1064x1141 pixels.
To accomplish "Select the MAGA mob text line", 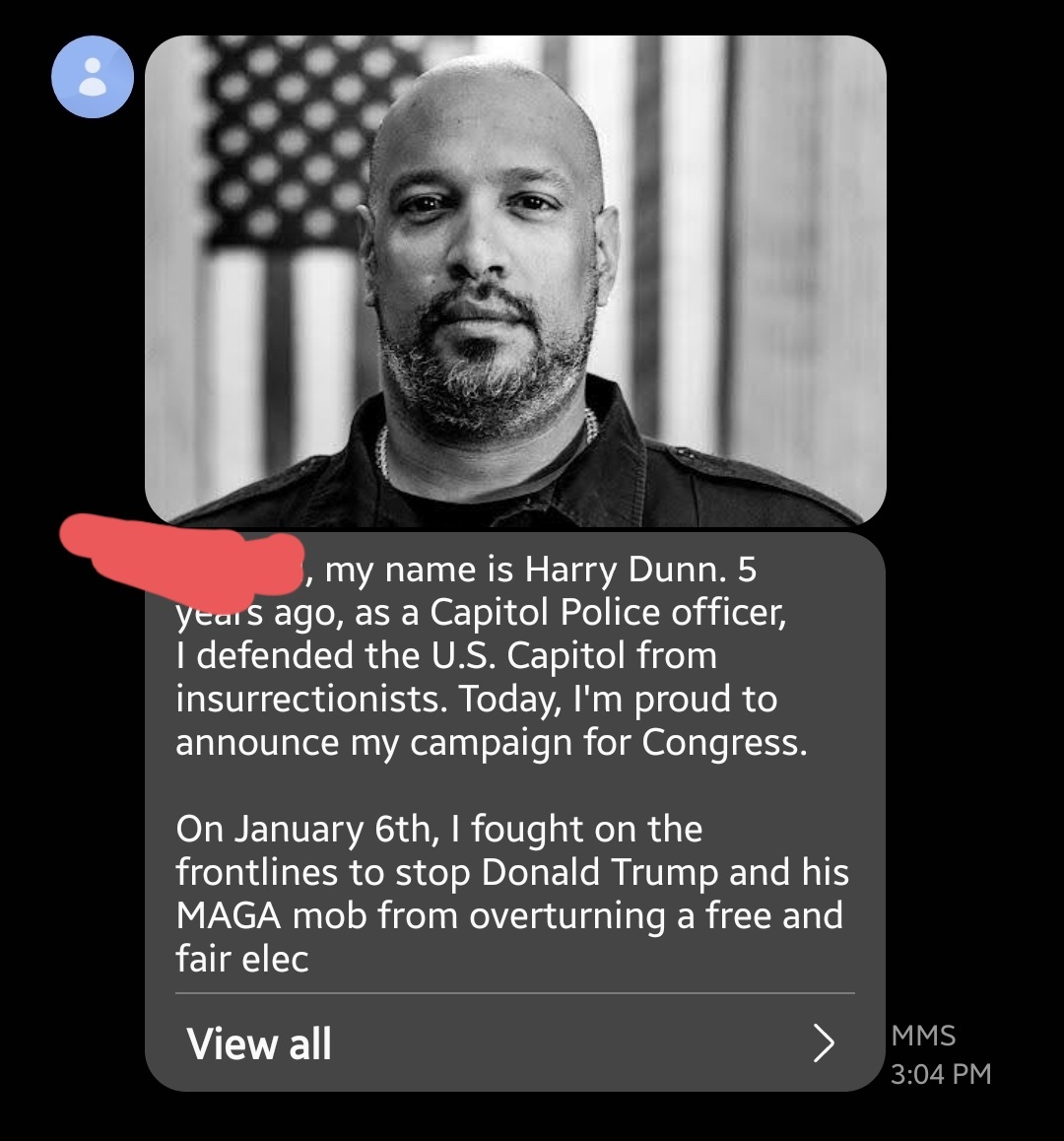I will coord(509,914).
